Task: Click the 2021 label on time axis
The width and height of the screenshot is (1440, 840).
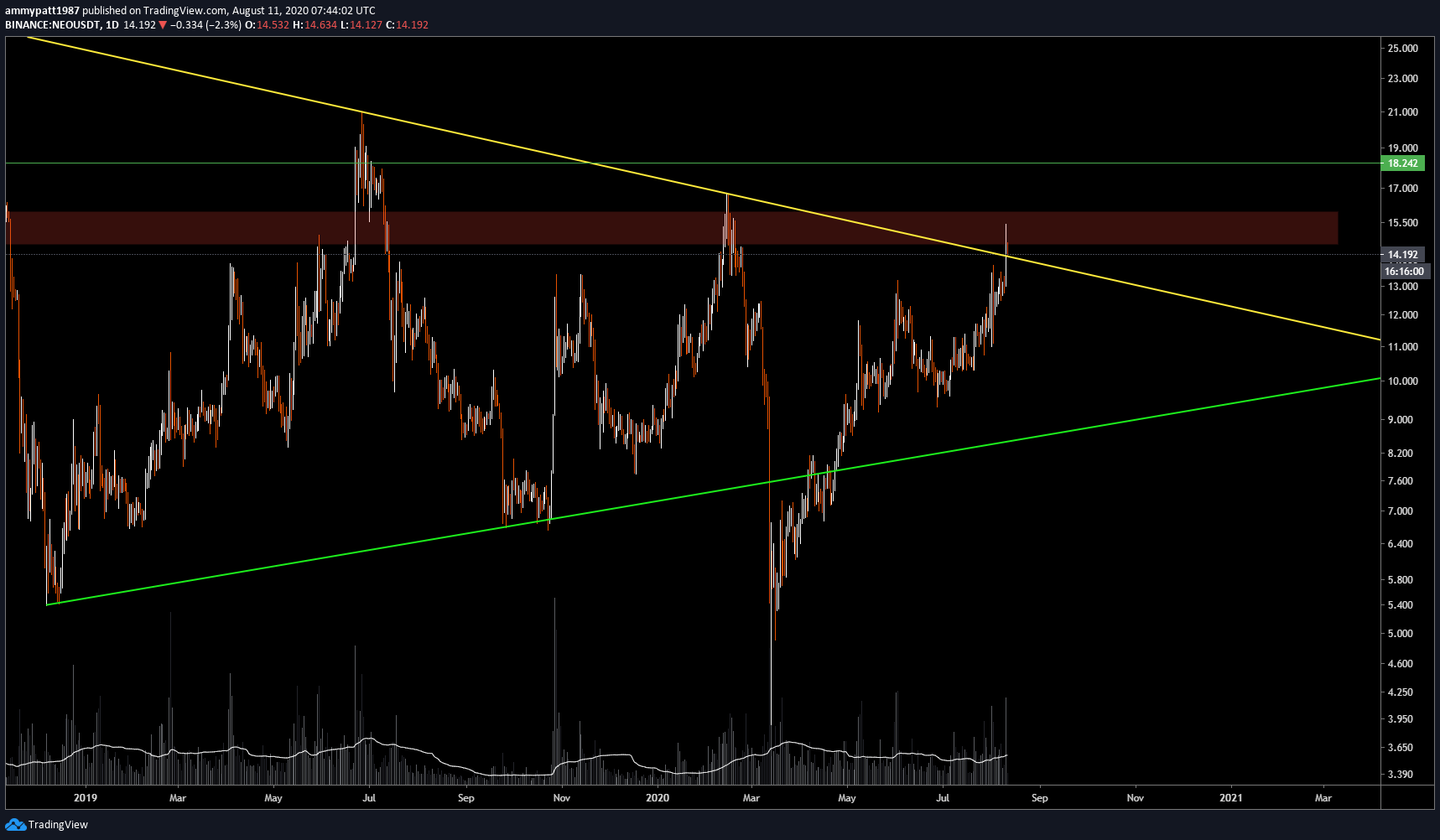Action: (1230, 798)
